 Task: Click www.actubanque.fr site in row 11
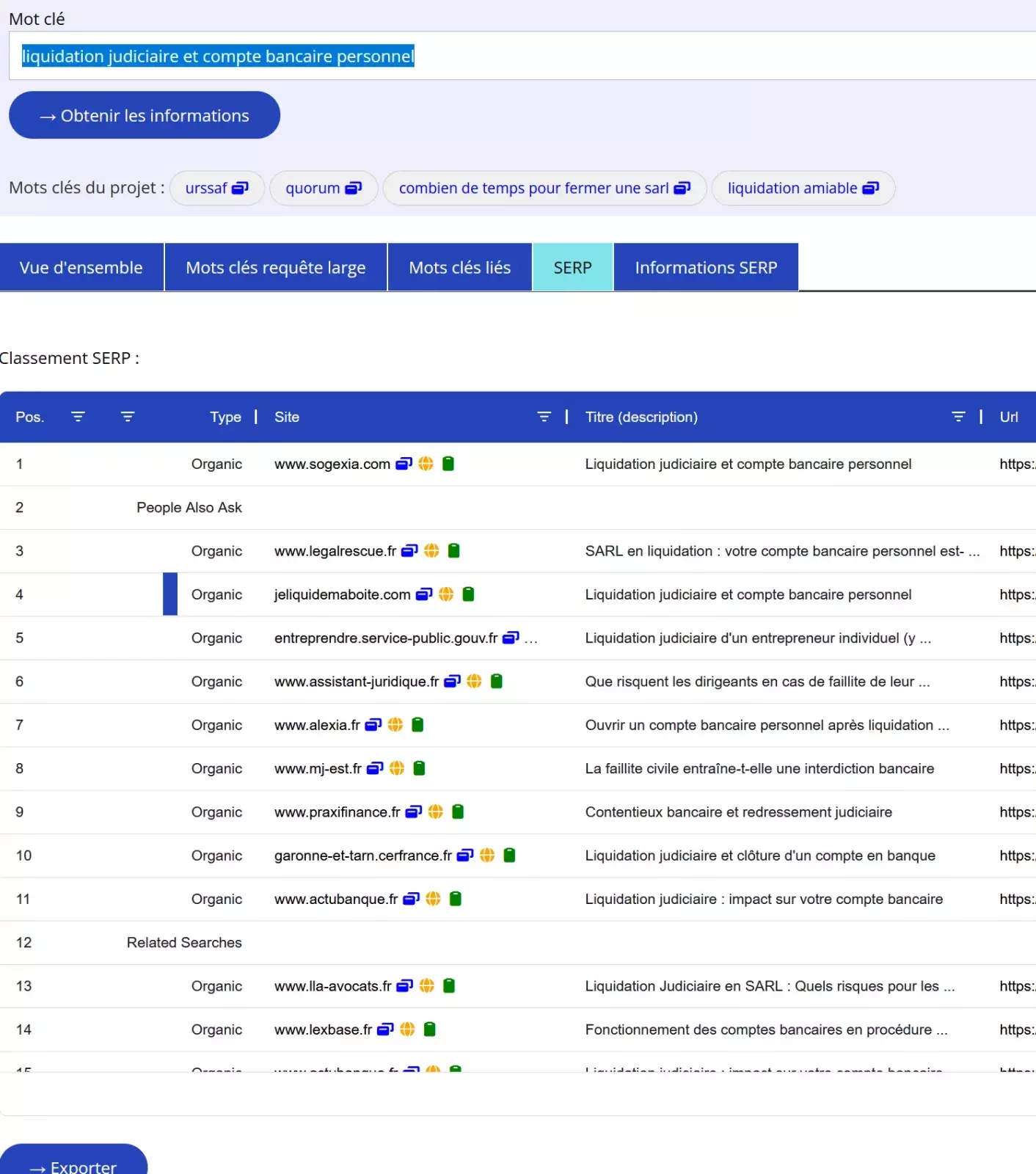(x=336, y=899)
